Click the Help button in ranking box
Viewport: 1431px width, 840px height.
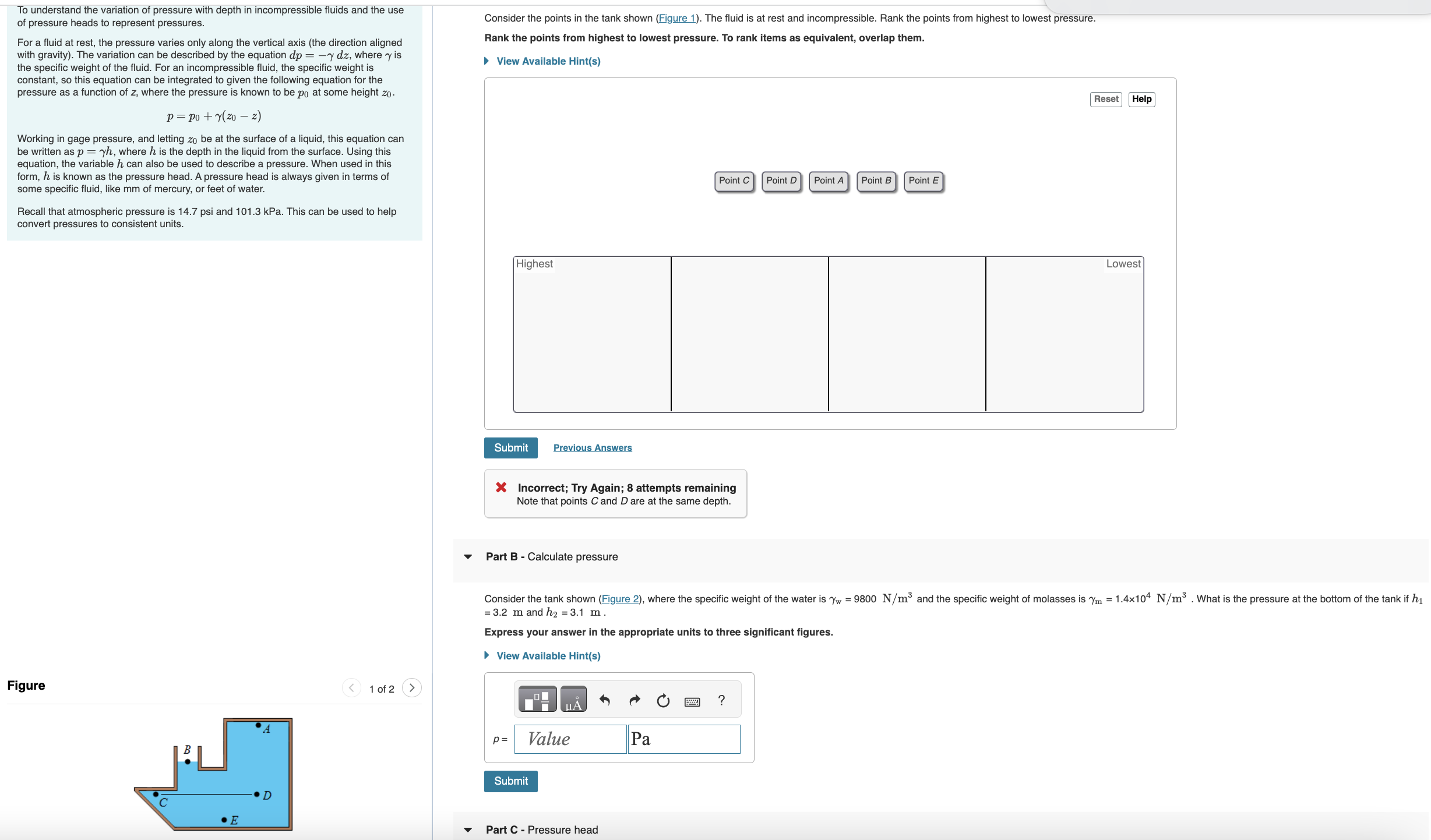(x=1142, y=99)
